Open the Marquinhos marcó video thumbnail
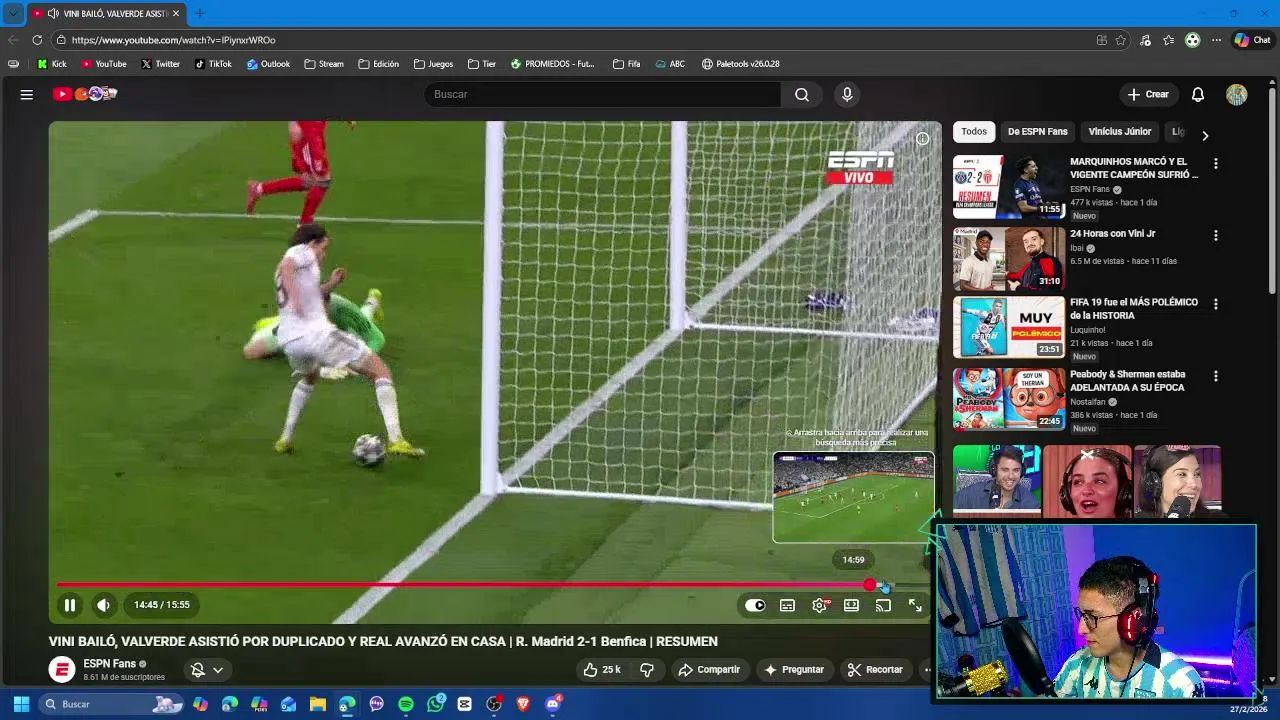This screenshot has width=1280, height=720. click(1009, 187)
